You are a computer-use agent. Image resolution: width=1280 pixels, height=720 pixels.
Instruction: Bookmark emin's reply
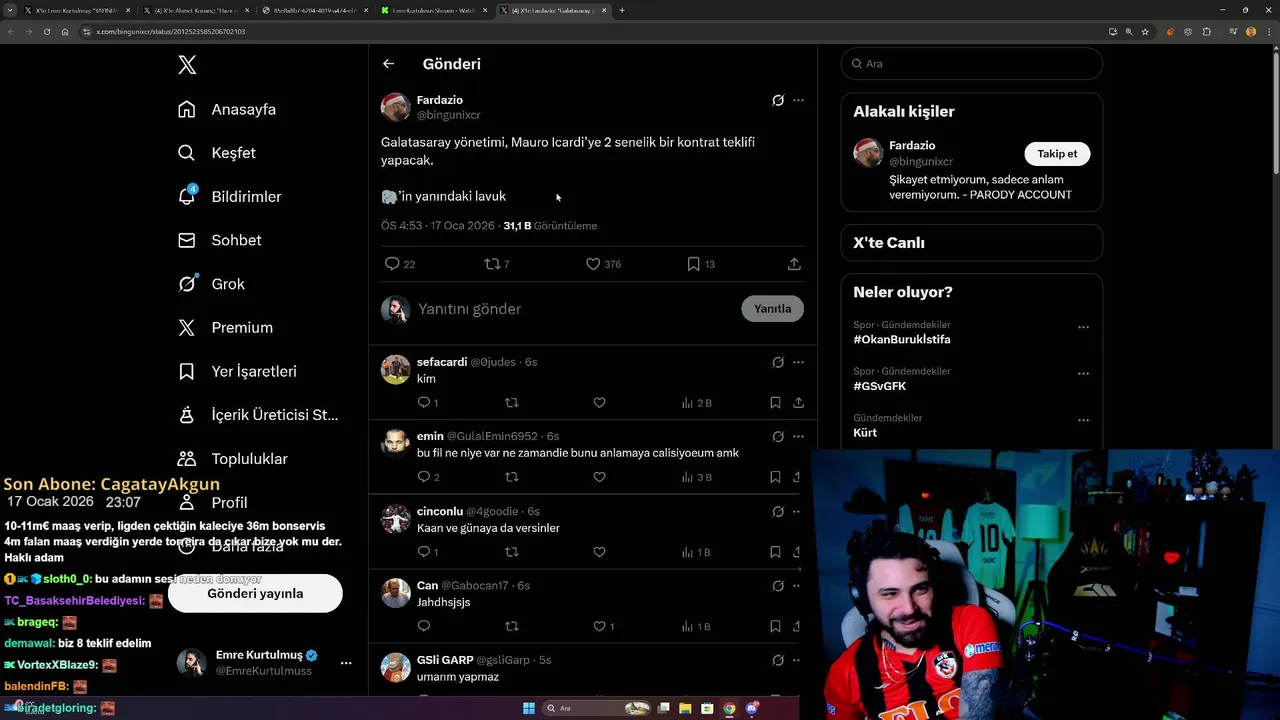pos(775,477)
